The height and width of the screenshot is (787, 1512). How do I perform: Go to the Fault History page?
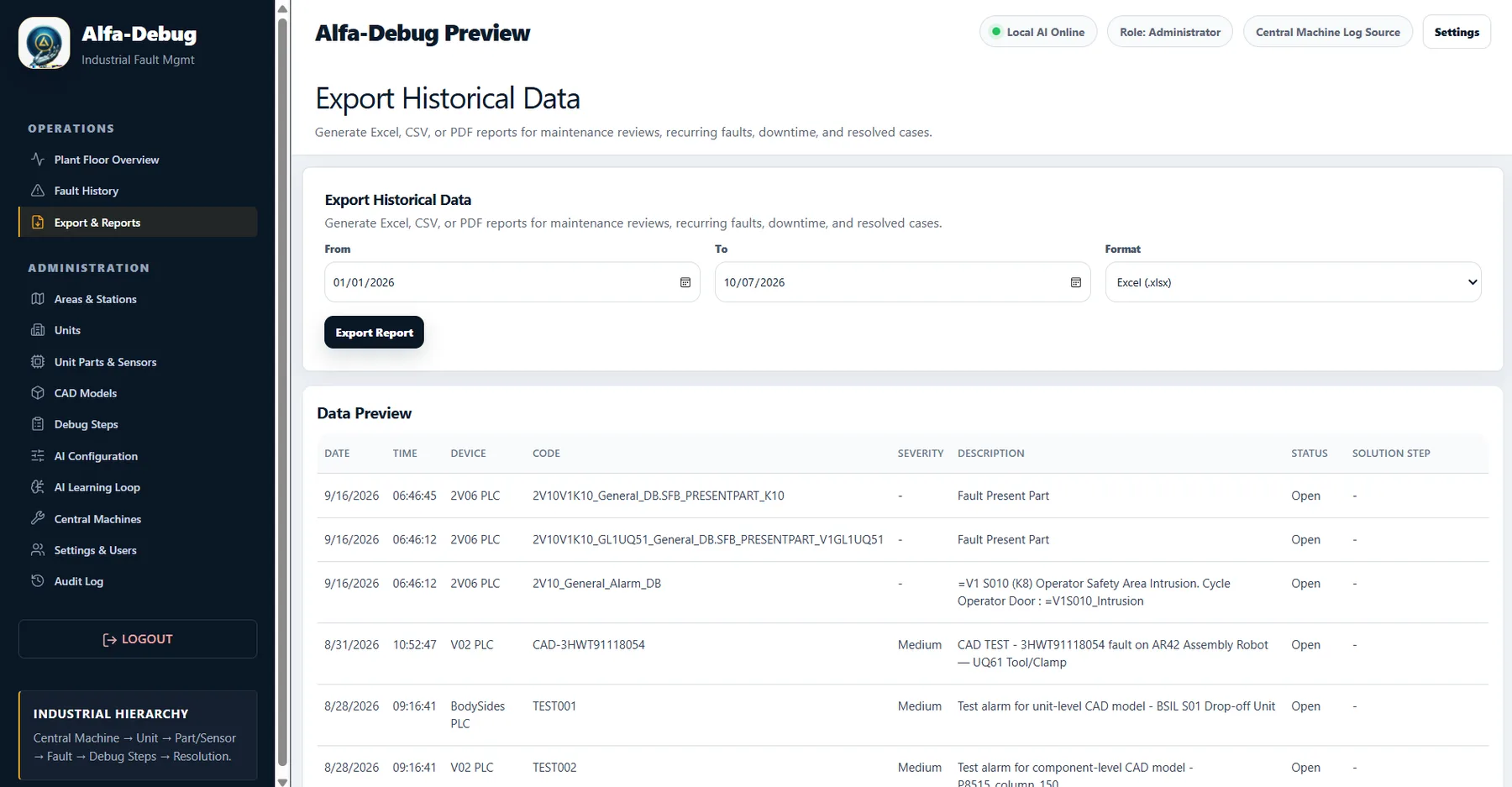(x=138, y=191)
